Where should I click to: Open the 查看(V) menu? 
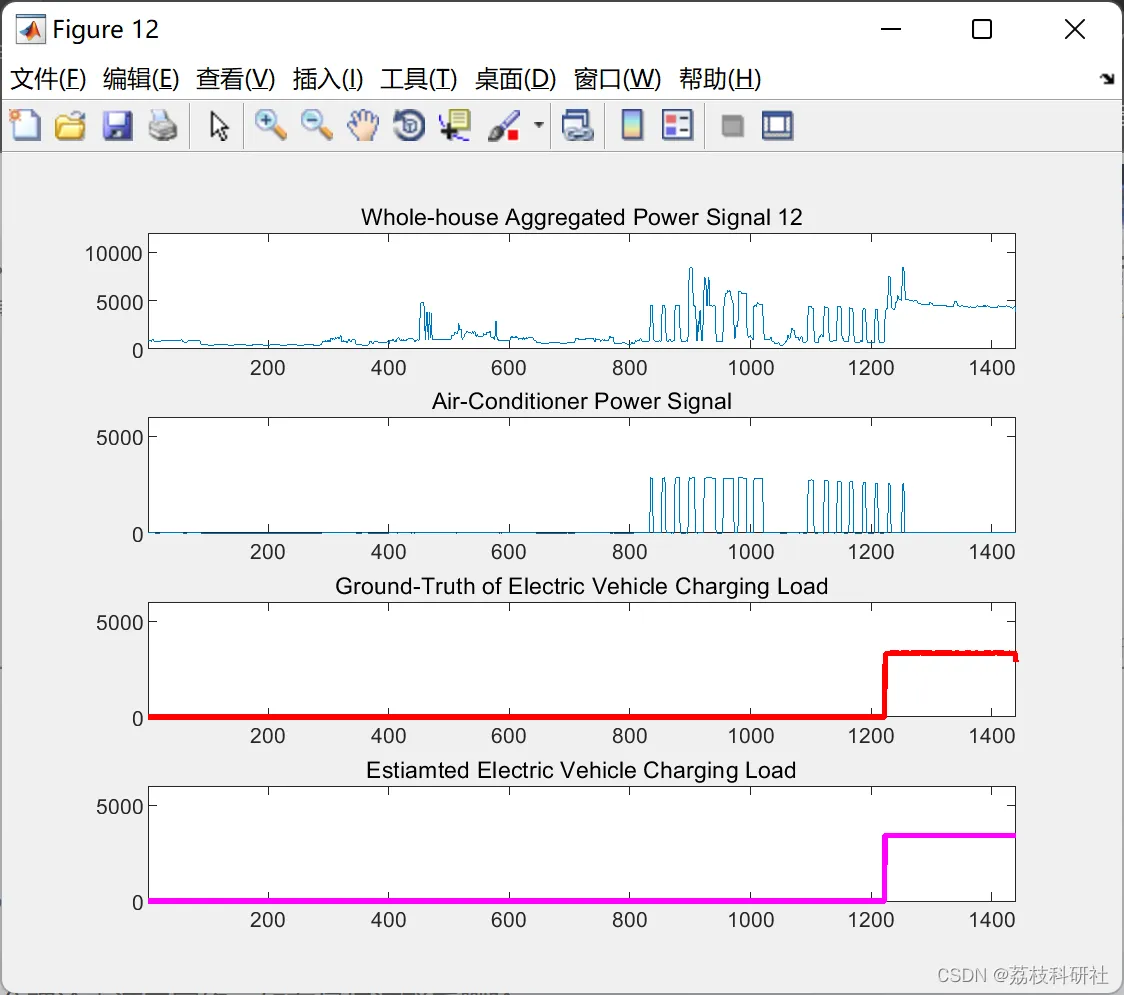tap(235, 79)
